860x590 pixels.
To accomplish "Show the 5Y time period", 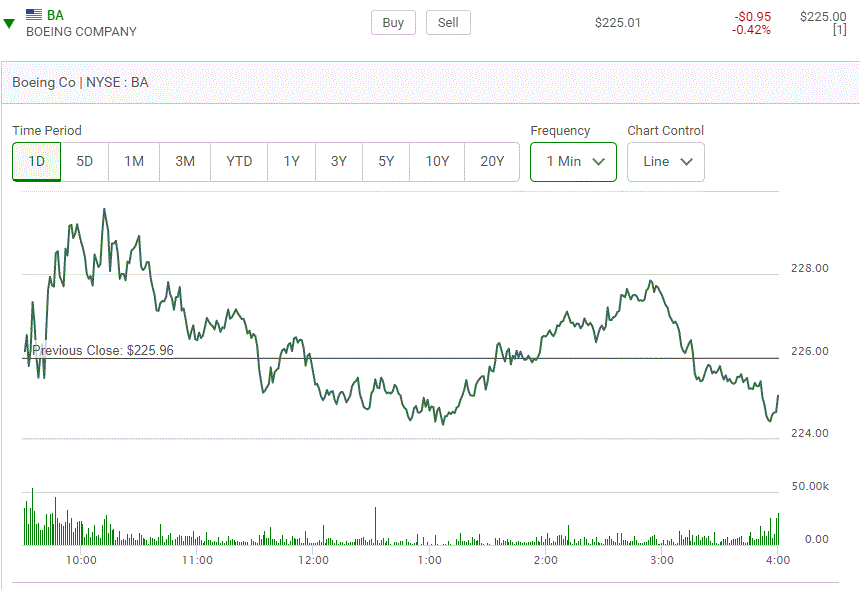I will tap(386, 161).
